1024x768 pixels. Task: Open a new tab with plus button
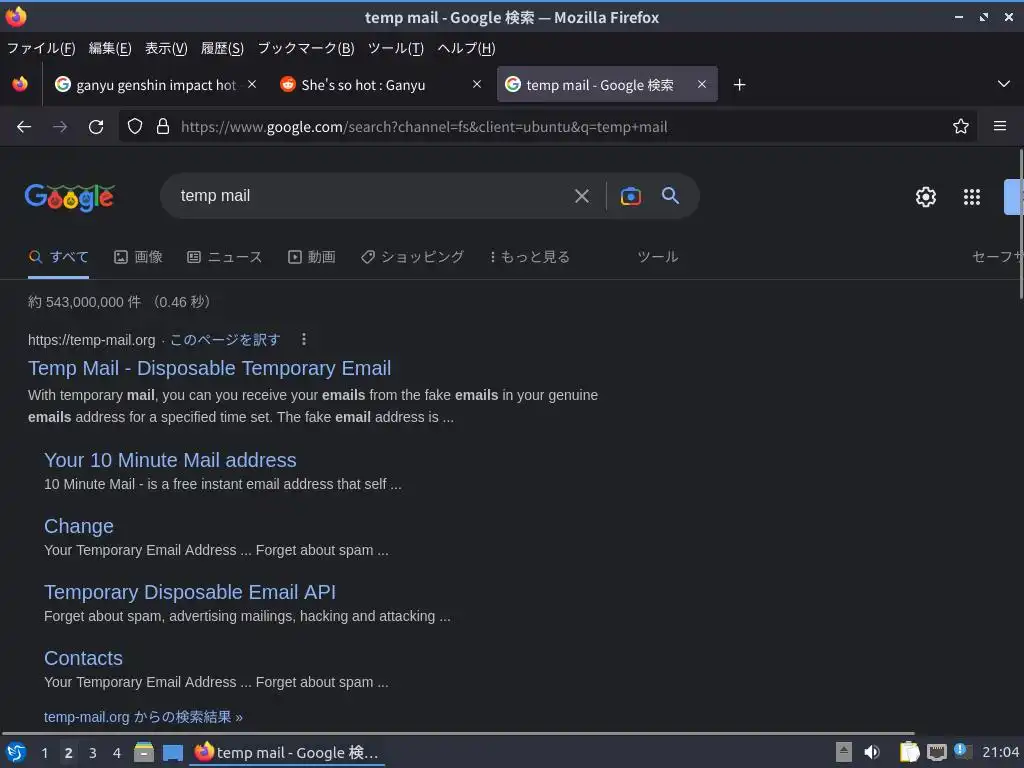[x=739, y=85]
